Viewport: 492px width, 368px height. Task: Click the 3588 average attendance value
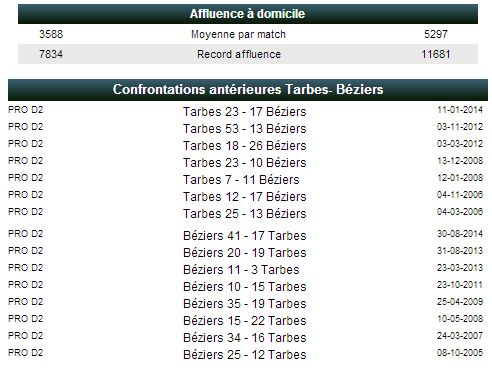[x=51, y=34]
